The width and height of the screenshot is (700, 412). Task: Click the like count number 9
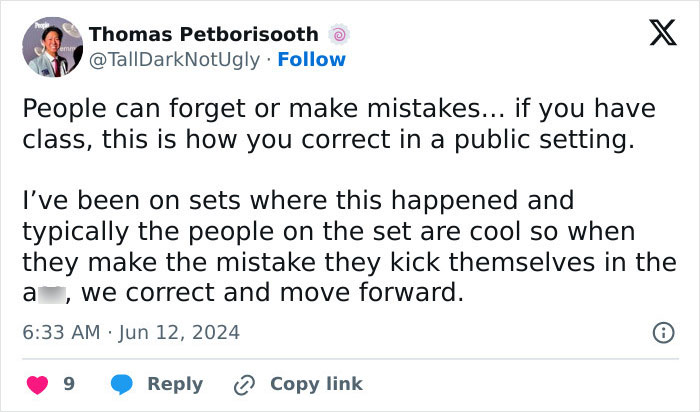point(69,384)
